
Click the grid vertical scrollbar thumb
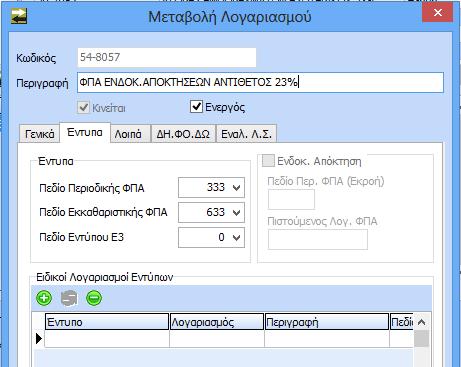(x=421, y=339)
